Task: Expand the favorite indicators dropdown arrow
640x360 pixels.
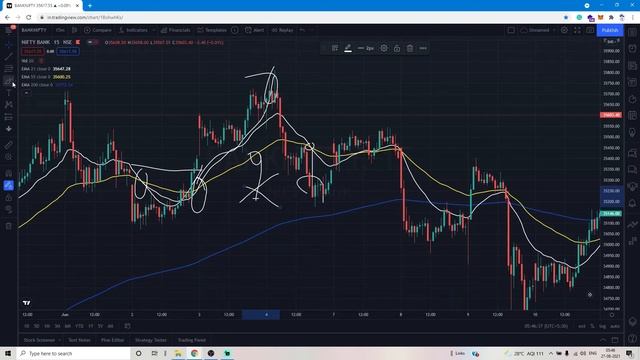Action: (154, 30)
